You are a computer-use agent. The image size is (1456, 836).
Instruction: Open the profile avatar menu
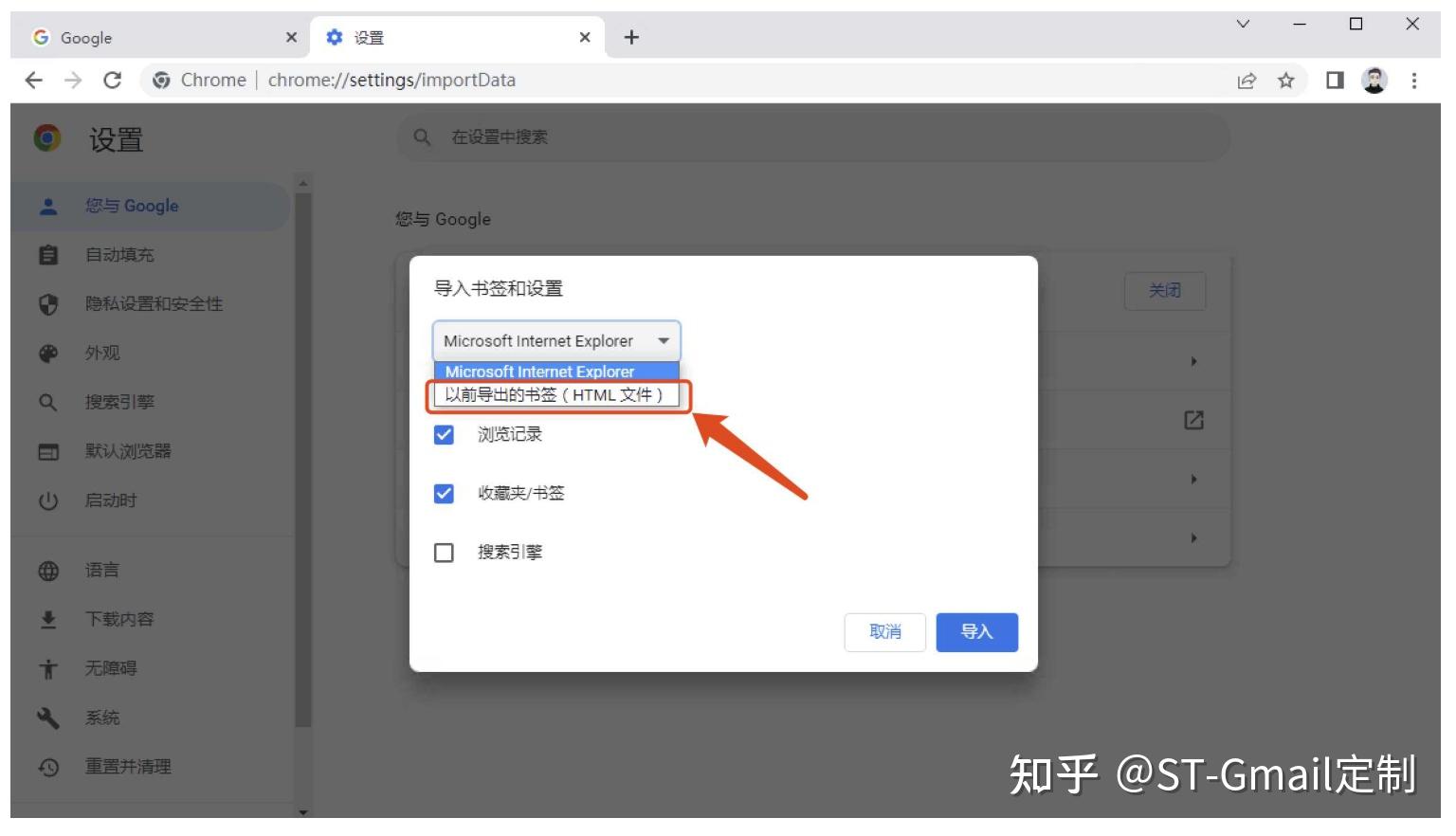(1374, 81)
